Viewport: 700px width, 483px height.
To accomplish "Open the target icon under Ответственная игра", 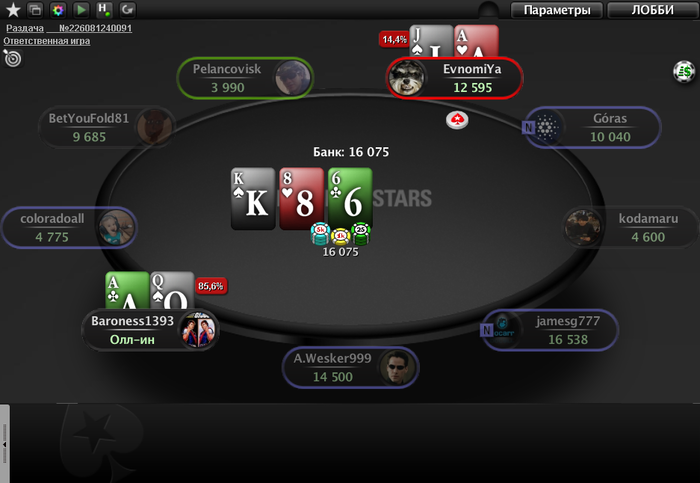I will coord(12,58).
